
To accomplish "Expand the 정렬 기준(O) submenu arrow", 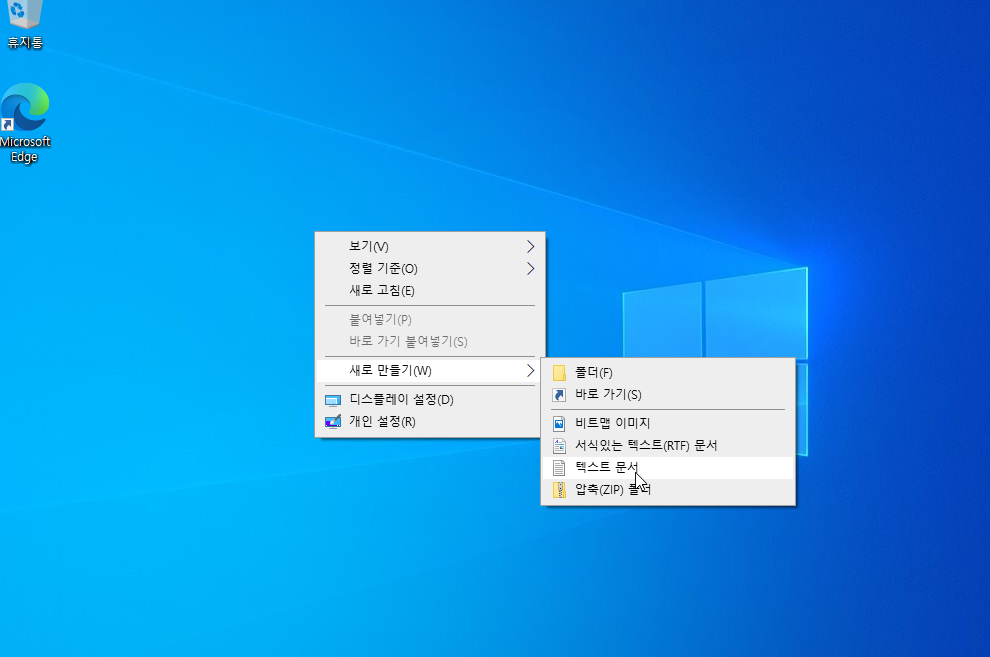I will [530, 269].
